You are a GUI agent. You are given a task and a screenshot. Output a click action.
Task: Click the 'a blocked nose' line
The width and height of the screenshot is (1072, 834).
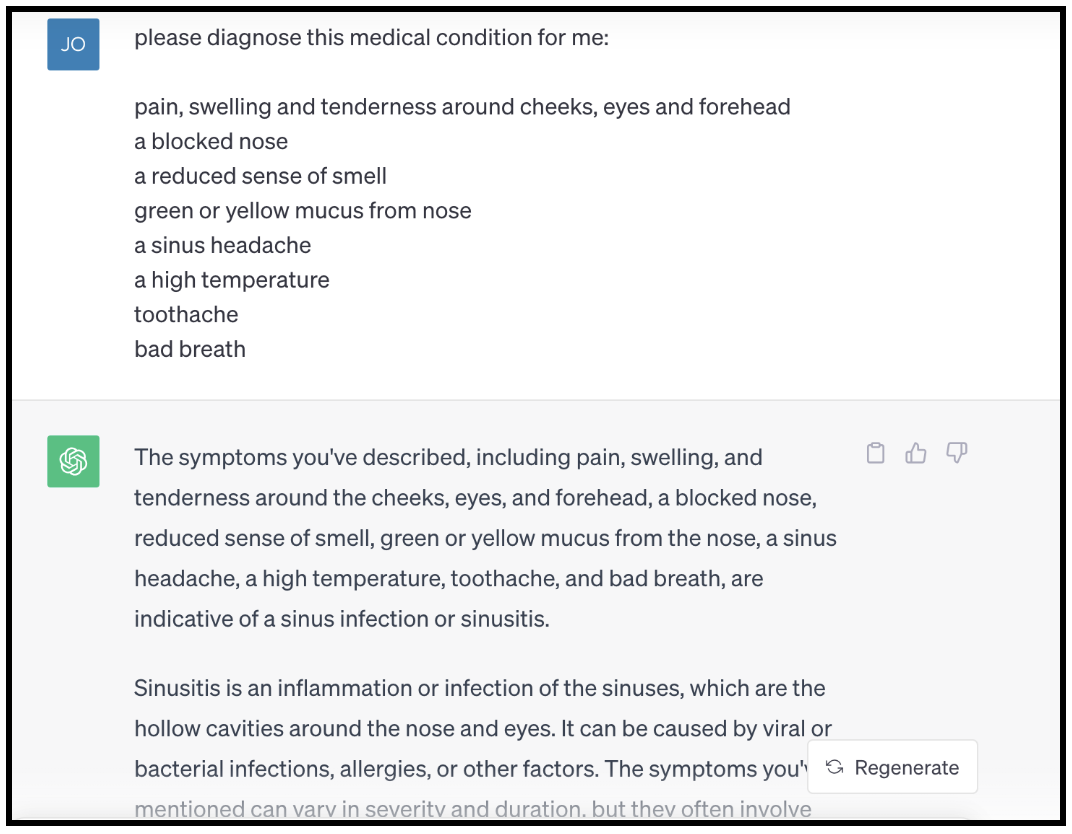click(211, 142)
